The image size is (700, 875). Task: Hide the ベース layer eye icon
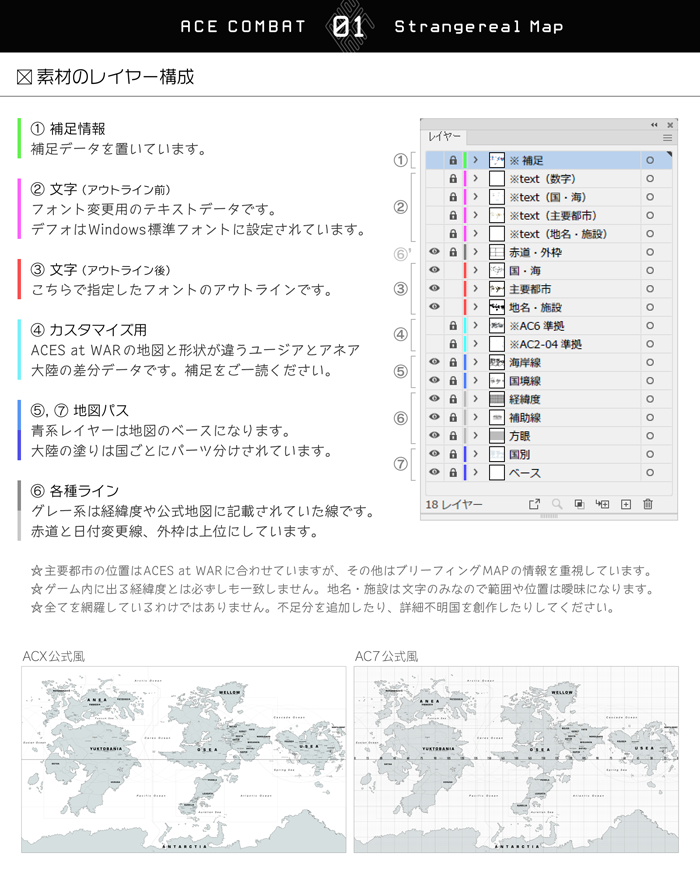[x=435, y=472]
